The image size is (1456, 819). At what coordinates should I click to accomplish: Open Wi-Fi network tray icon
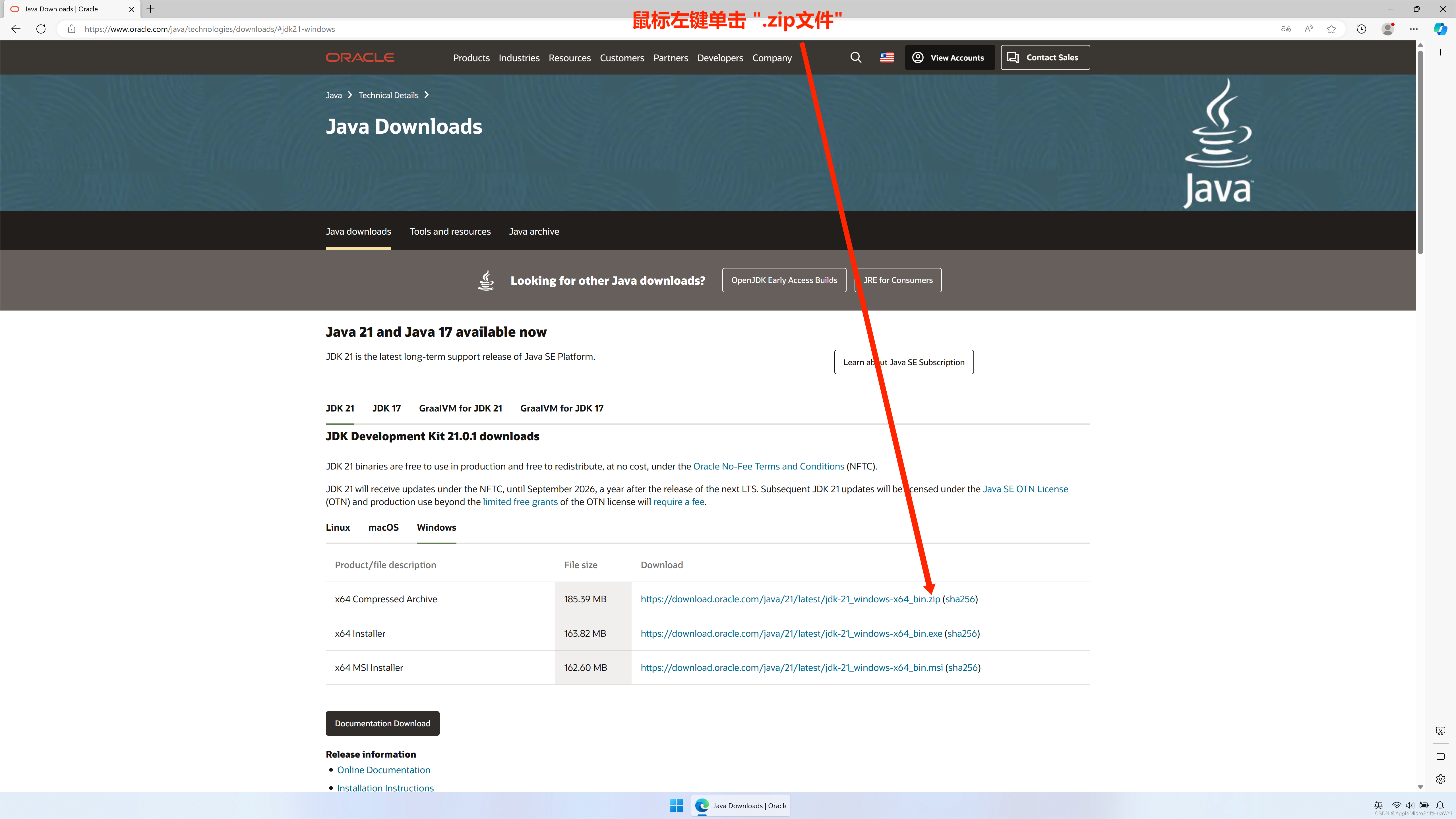[x=1396, y=805]
